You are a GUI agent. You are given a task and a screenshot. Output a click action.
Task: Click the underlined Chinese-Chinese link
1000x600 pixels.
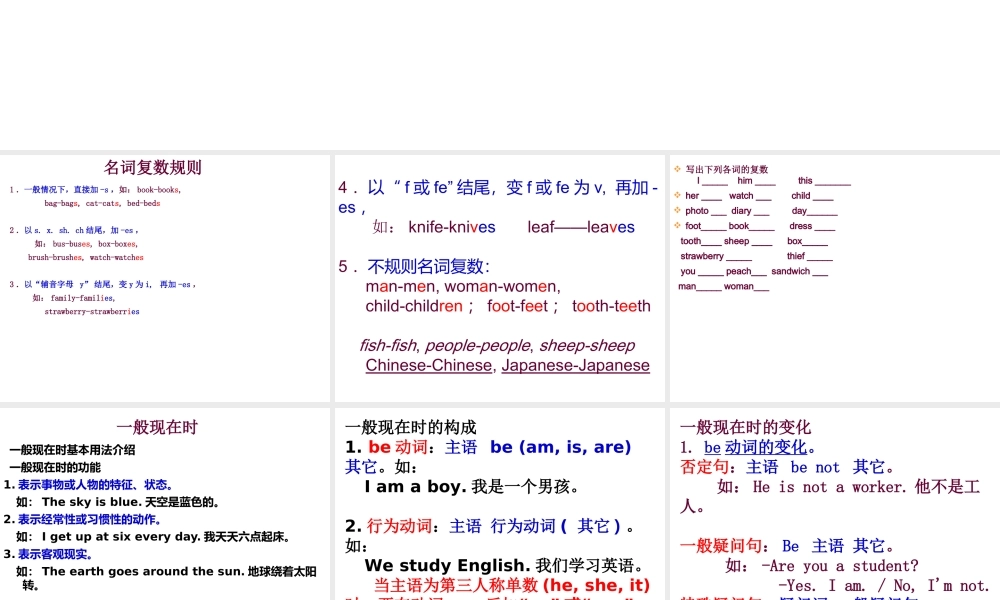point(429,365)
